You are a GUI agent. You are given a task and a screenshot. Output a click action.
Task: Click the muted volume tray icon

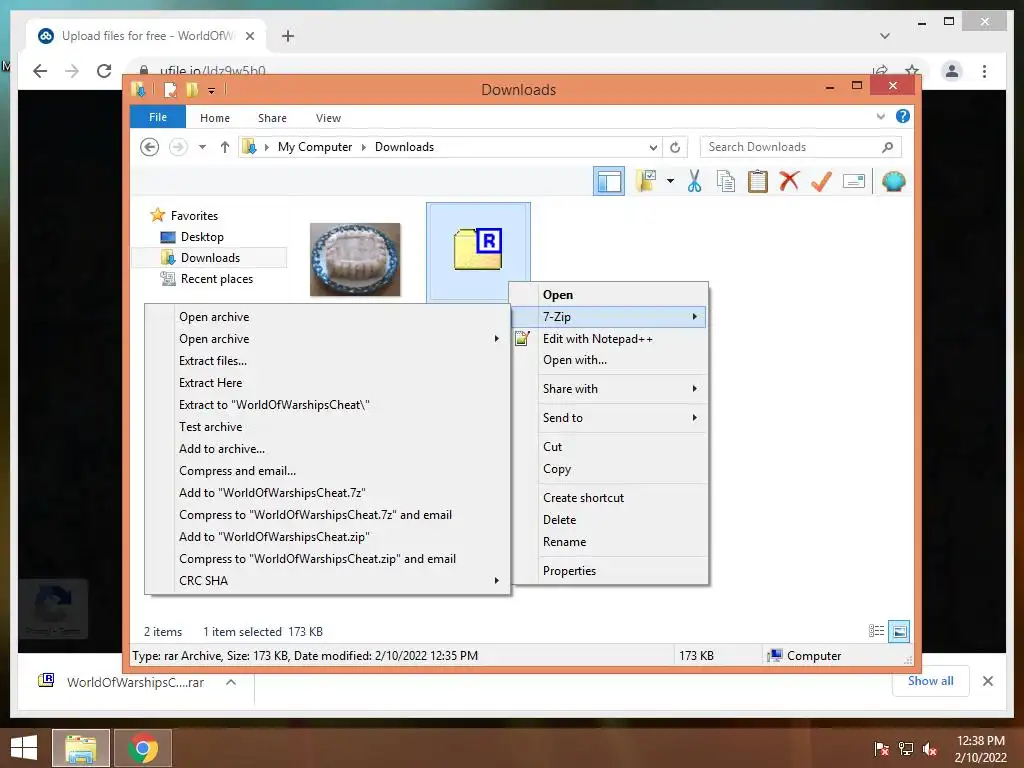click(930, 748)
